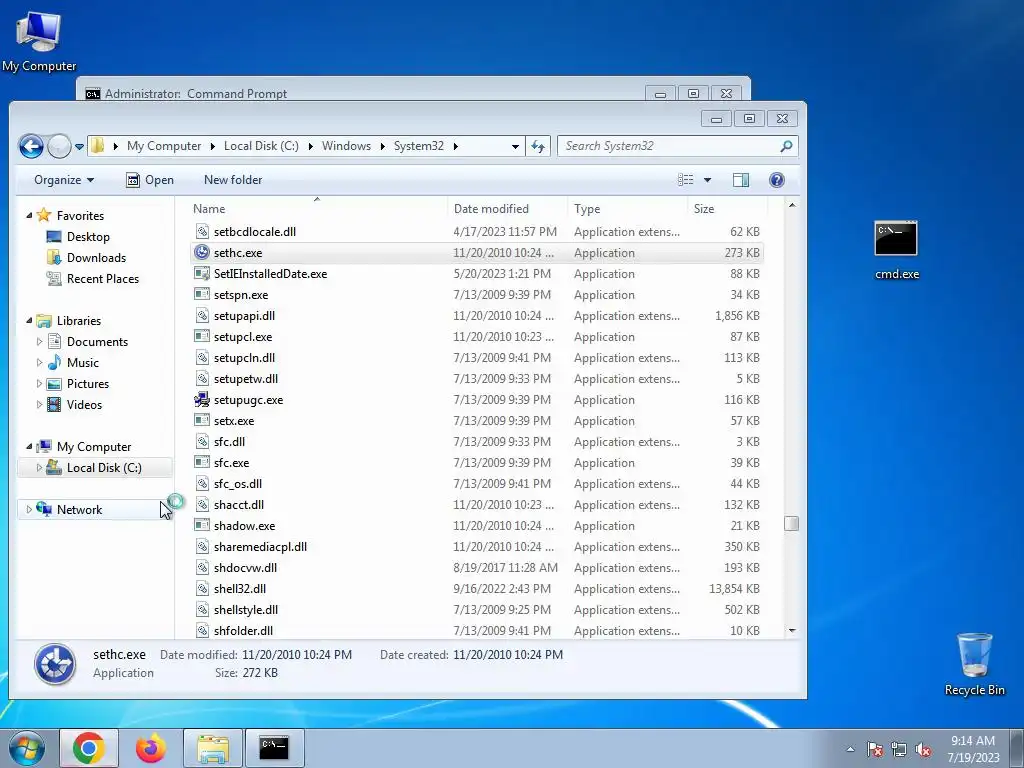This screenshot has height=768, width=1024.
Task: Click the refresh icon beside address bar
Action: pyautogui.click(x=538, y=146)
